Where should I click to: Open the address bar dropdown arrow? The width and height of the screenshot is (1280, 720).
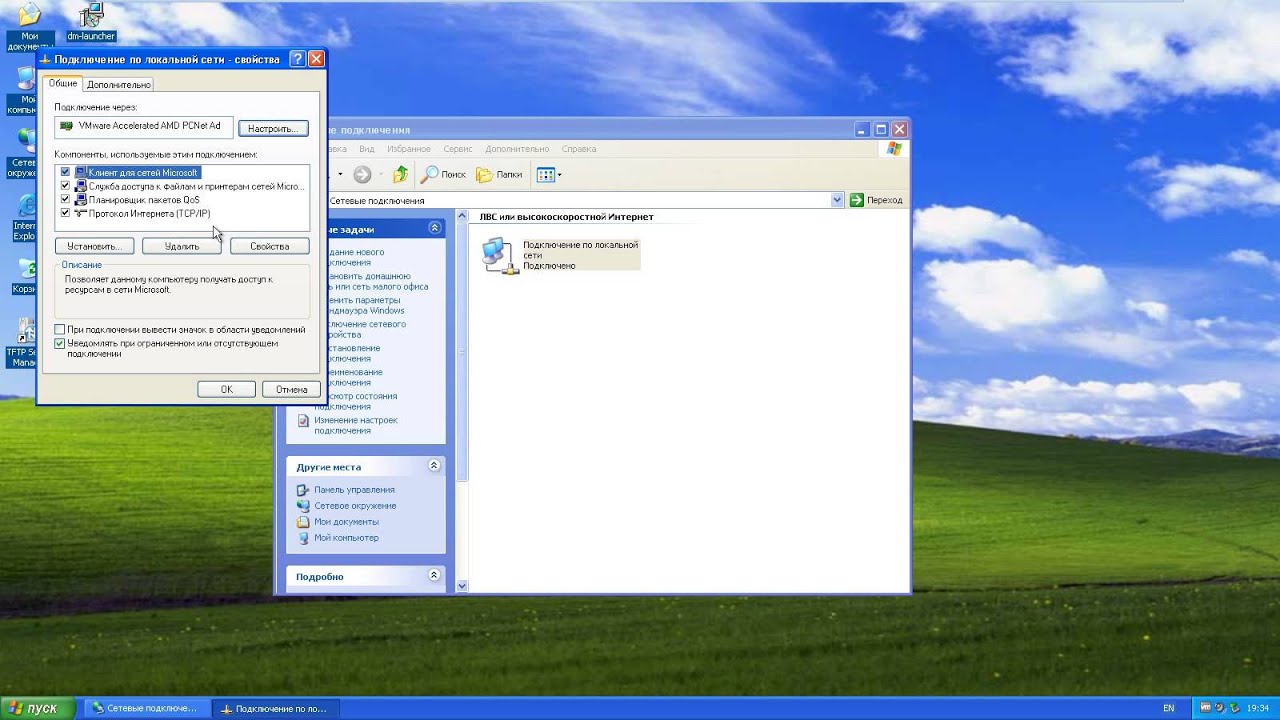pyautogui.click(x=837, y=200)
